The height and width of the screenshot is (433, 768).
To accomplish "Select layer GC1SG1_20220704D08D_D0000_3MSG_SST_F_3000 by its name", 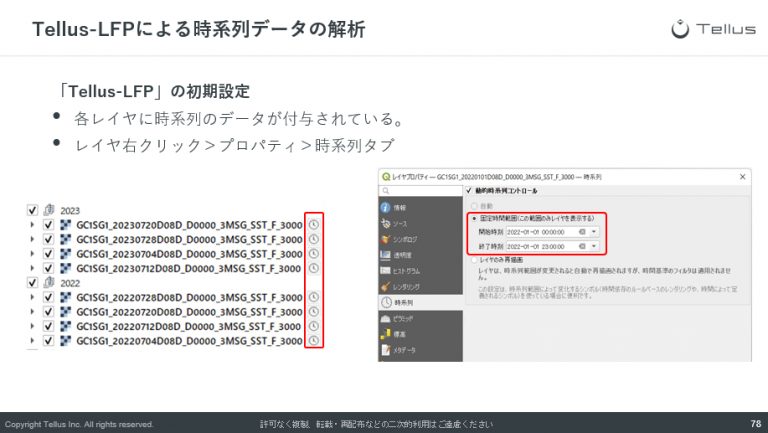I will click(x=189, y=341).
